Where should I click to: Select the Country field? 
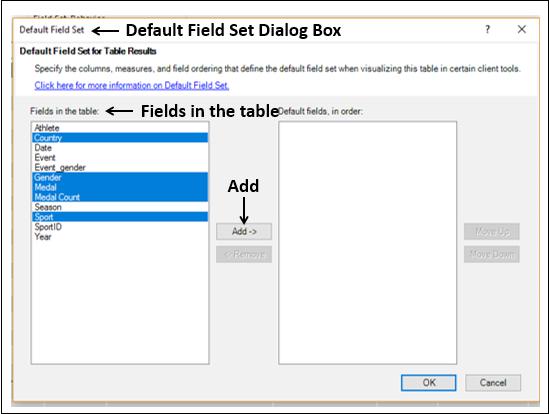point(120,138)
